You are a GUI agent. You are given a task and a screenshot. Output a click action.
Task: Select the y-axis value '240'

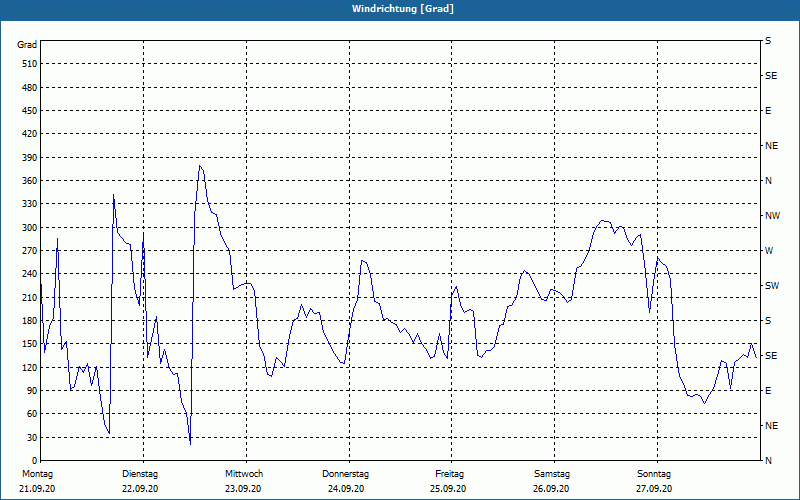click(30, 274)
